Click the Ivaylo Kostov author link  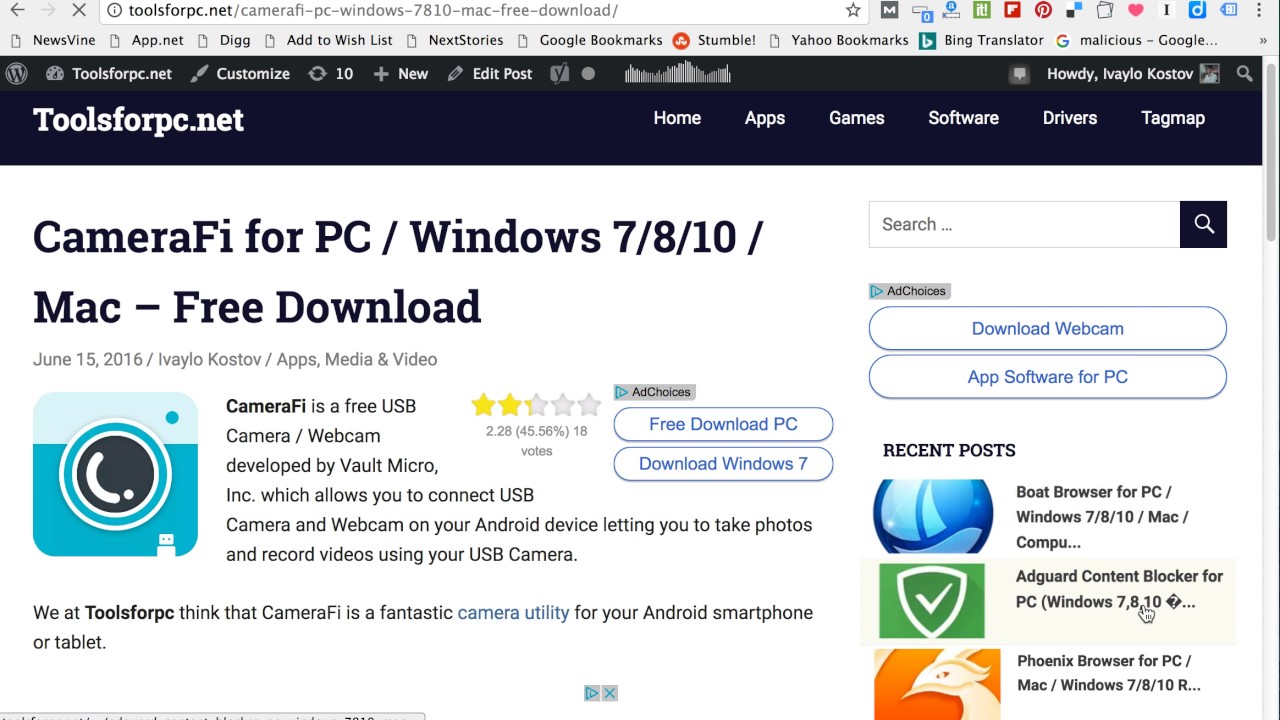click(209, 359)
